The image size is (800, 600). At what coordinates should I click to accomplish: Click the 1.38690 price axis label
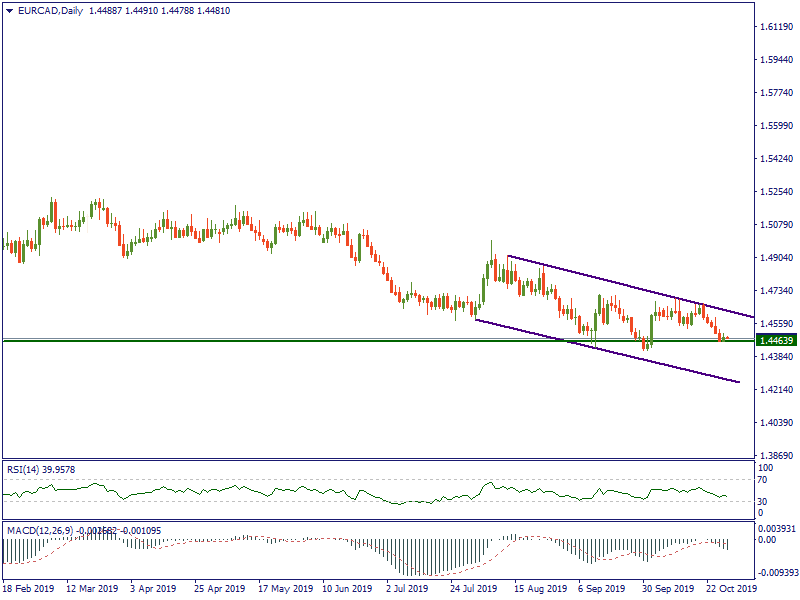[776, 455]
